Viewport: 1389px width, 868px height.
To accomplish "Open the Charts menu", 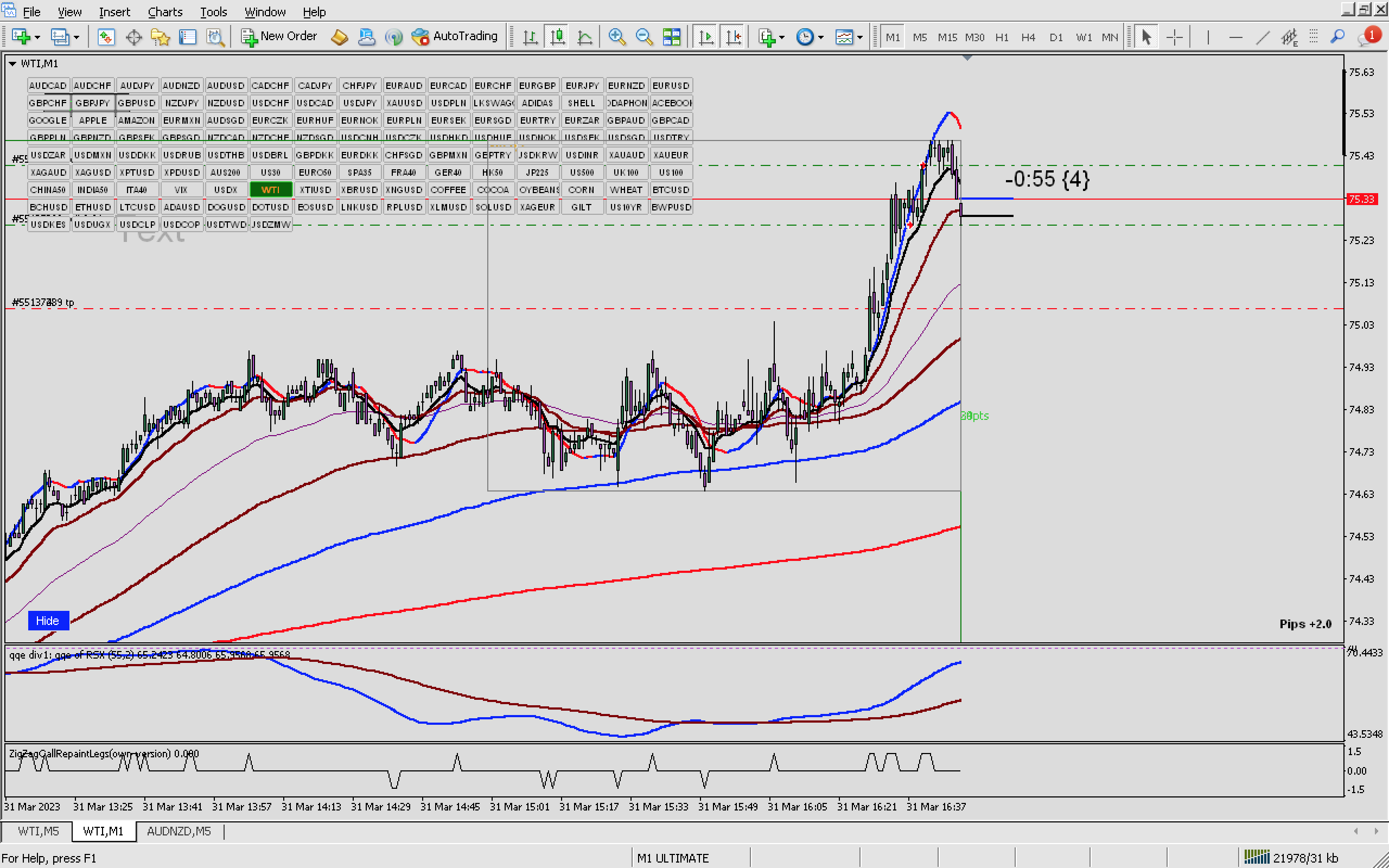I will (165, 11).
